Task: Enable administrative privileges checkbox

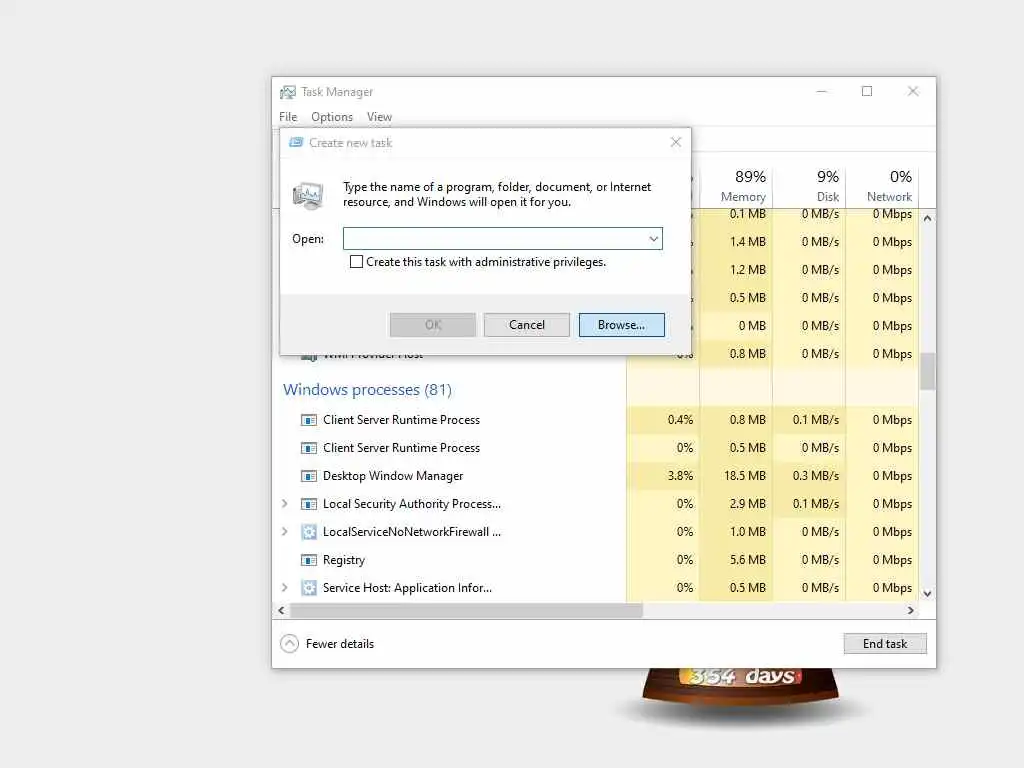Action: coord(356,262)
